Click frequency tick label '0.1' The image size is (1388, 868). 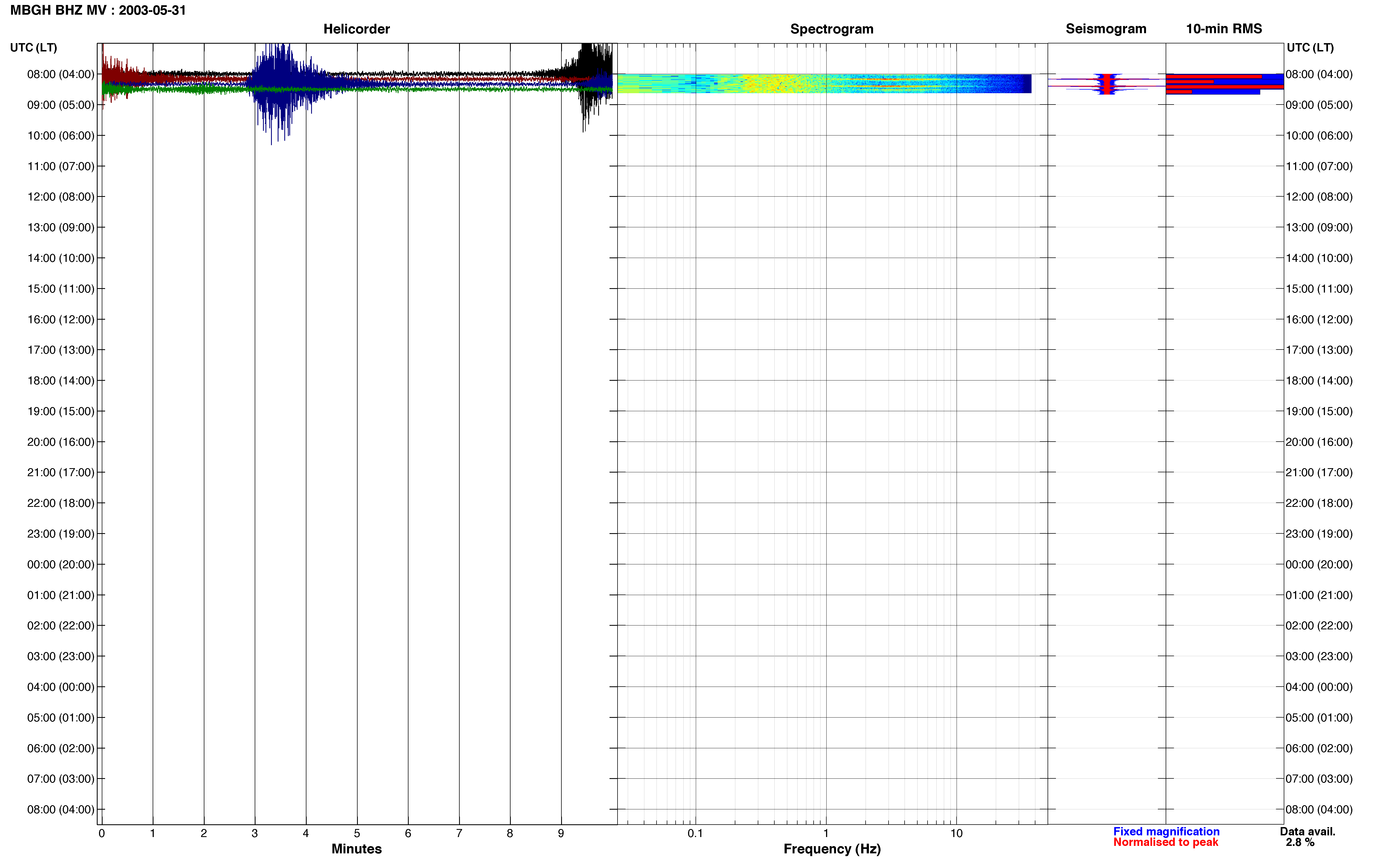tap(695, 833)
